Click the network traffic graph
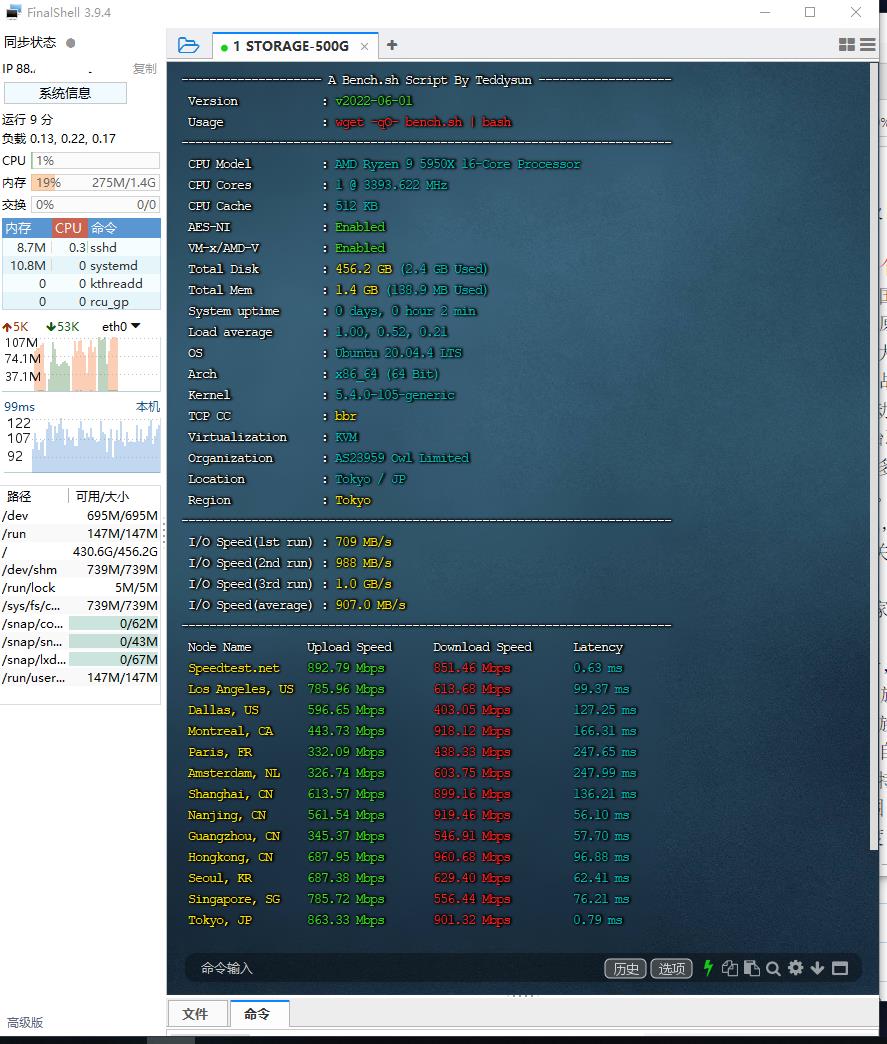The height and width of the screenshot is (1044, 887). click(81, 364)
